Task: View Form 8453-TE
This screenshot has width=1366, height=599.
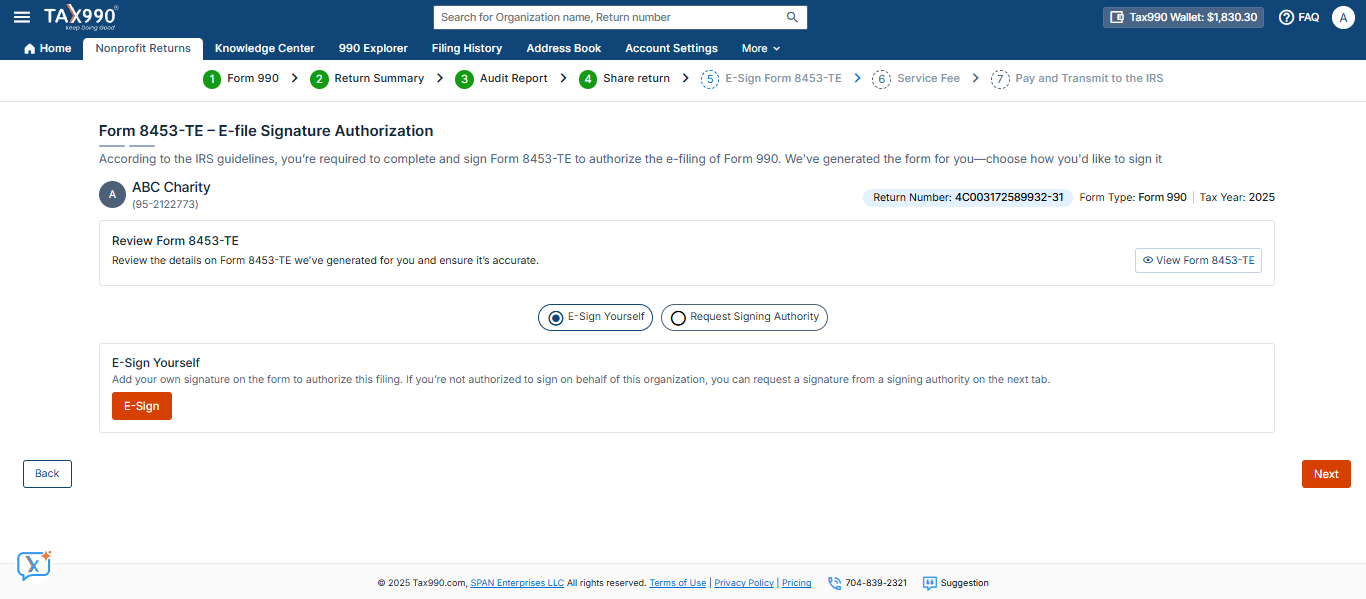Action: coord(1198,260)
